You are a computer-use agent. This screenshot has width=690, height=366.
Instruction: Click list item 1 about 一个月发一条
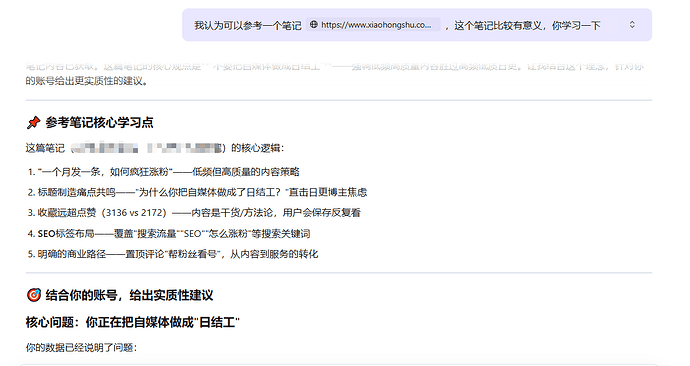pos(164,172)
